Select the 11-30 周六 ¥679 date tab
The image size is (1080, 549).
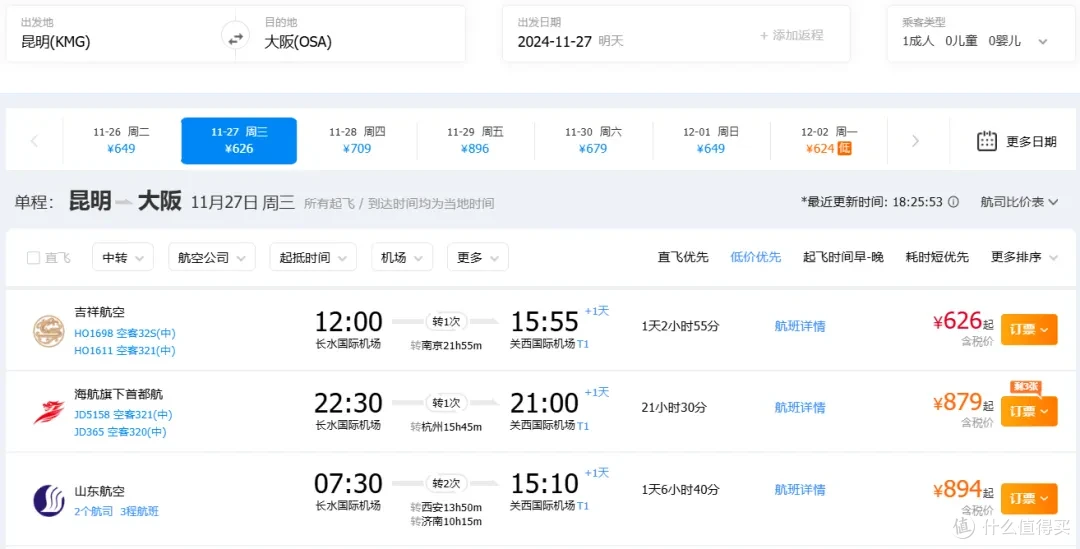tap(593, 141)
